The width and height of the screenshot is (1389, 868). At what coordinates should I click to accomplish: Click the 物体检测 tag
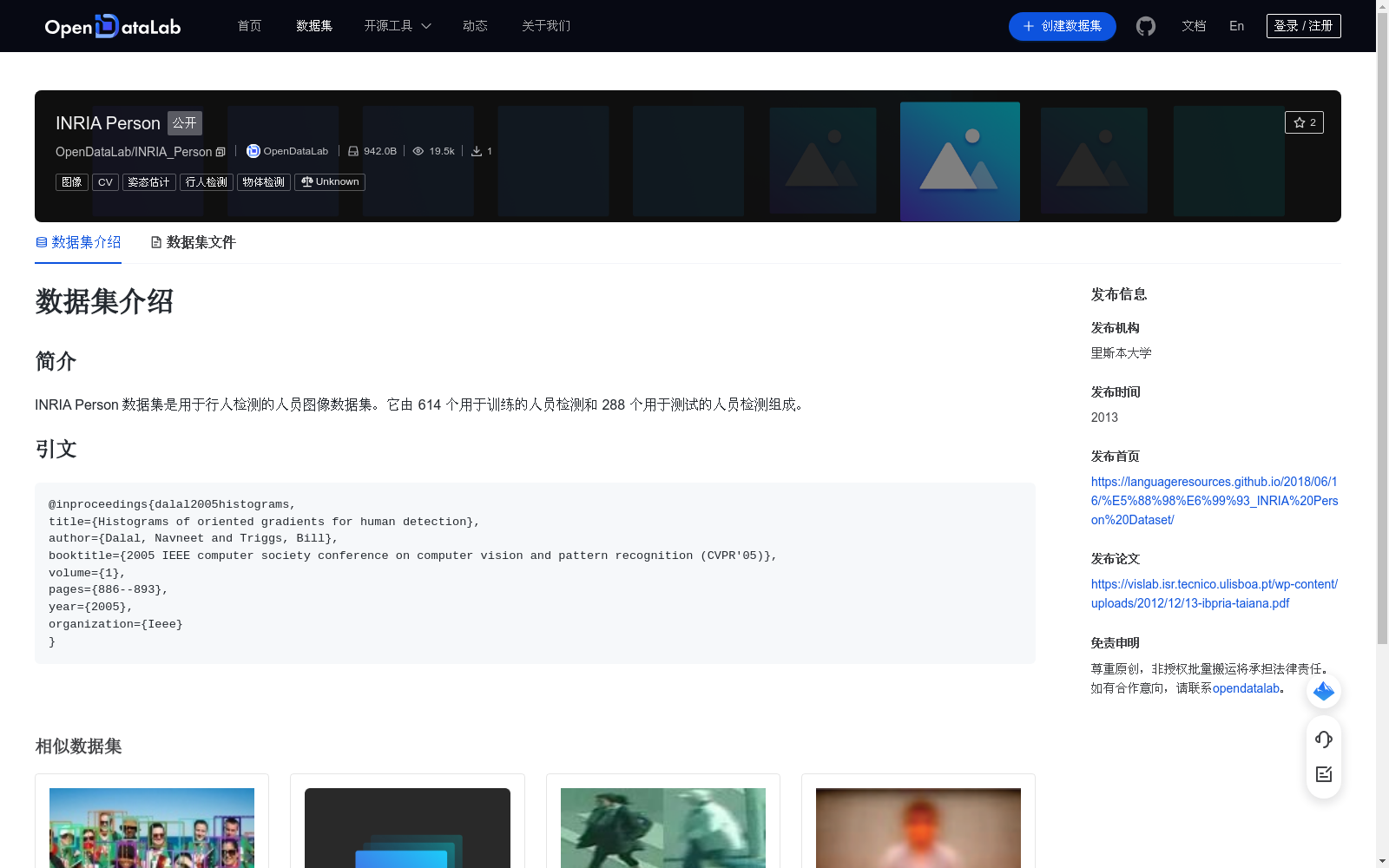[x=264, y=182]
